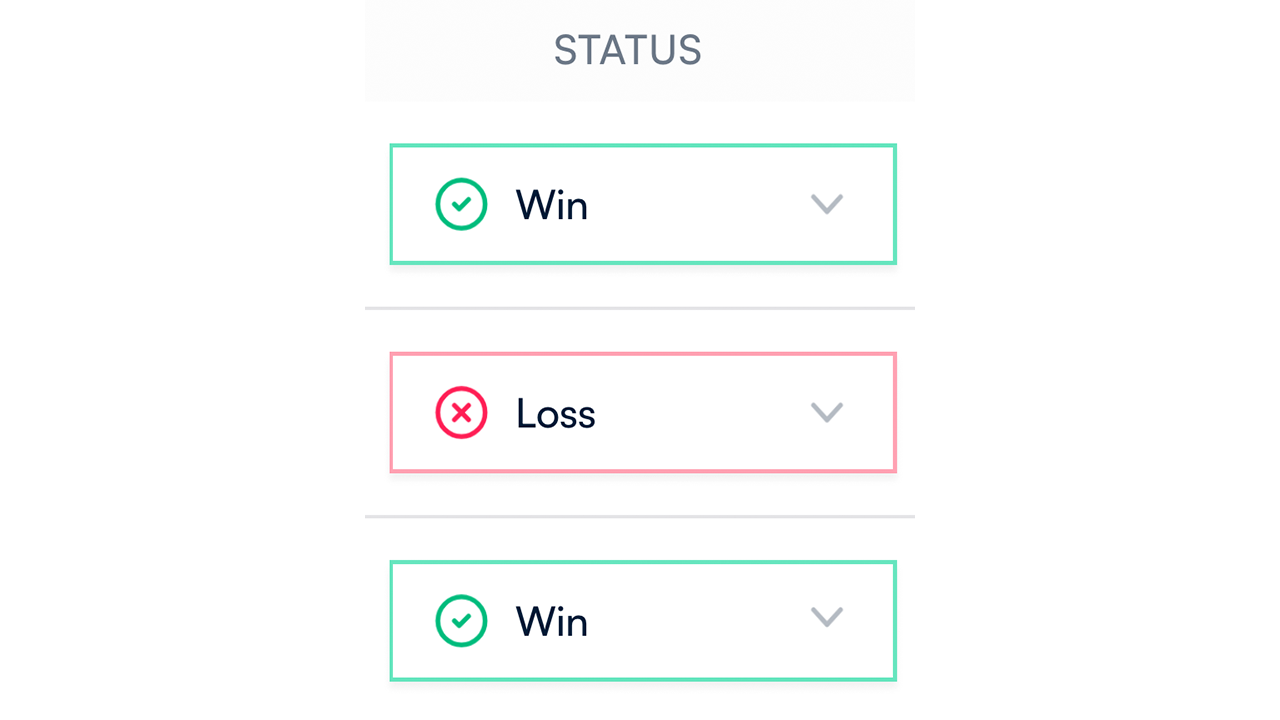
Task: Click the red X circle icon beside Loss
Action: 461,413
